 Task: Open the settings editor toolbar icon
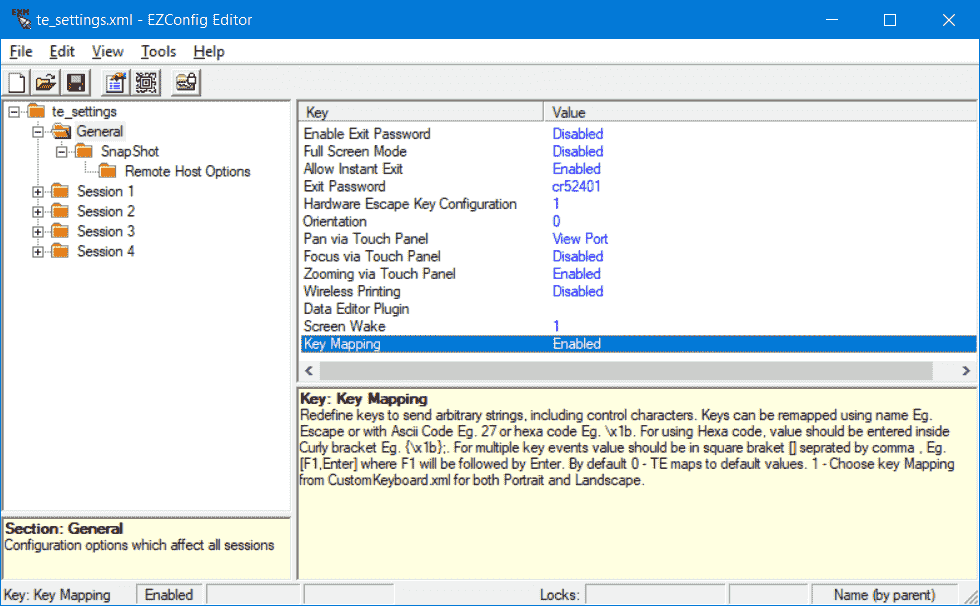pos(114,83)
